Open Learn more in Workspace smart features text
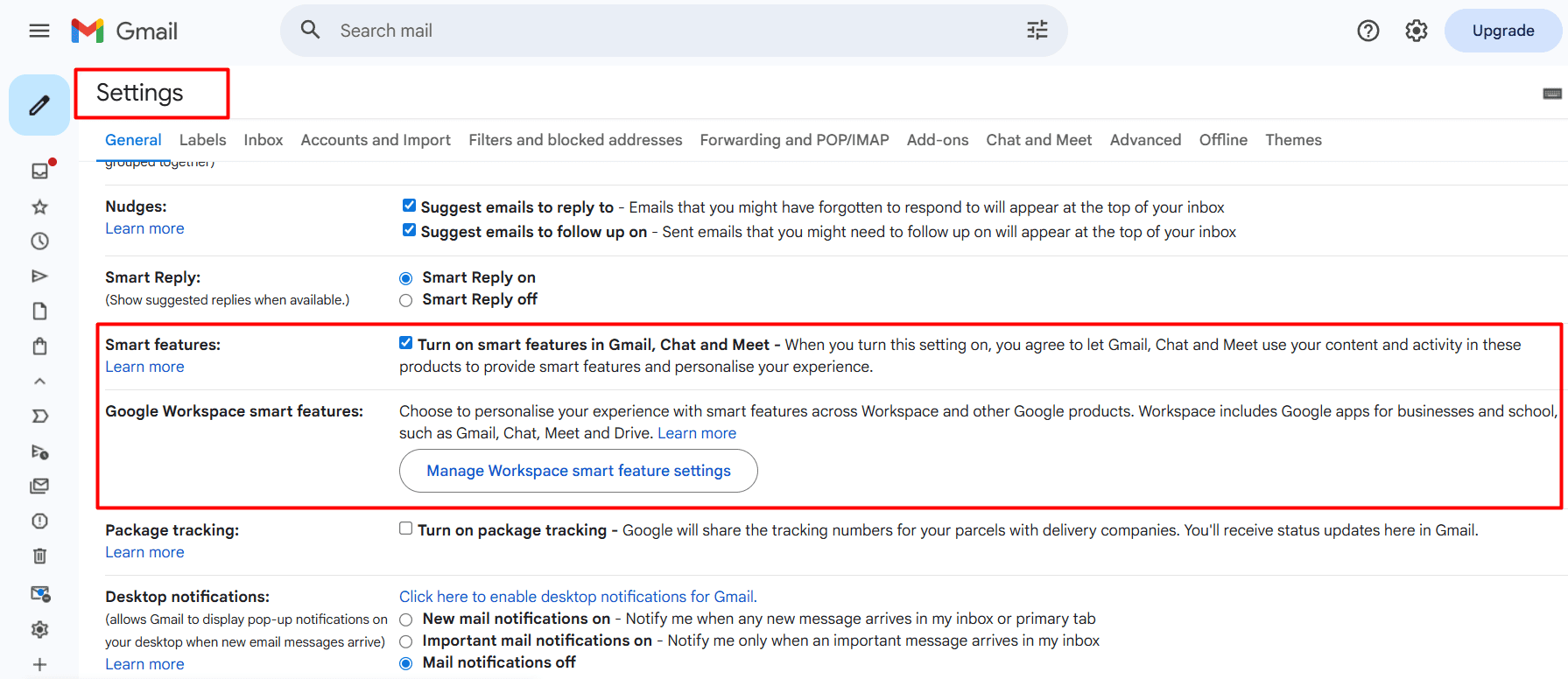The height and width of the screenshot is (679, 1568). [x=697, y=433]
